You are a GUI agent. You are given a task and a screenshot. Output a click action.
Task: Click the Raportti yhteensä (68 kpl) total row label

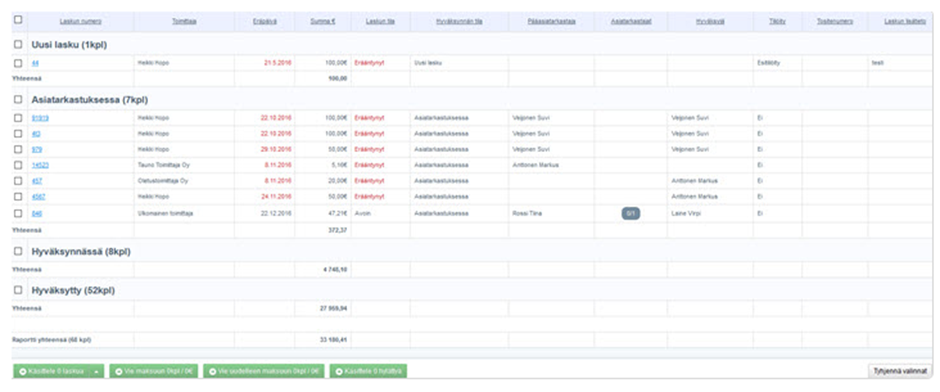tap(52, 340)
